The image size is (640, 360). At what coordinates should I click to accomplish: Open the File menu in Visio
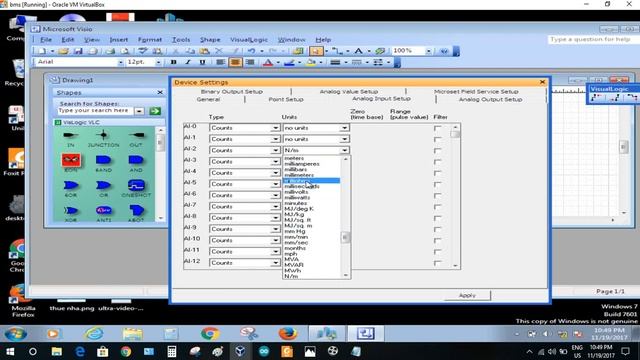point(46,40)
